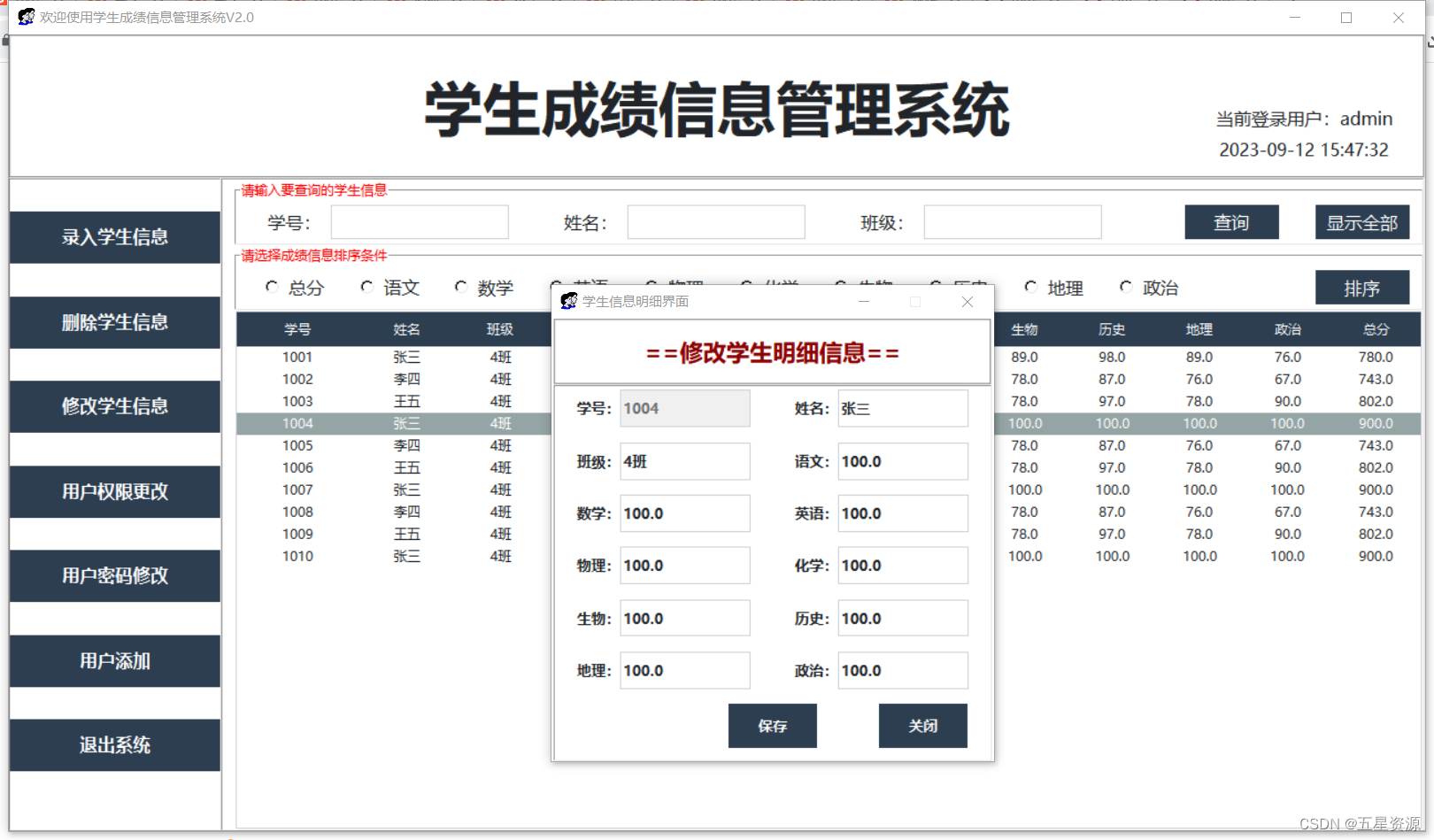
Task: Open 修改学生信息 from the sidebar
Action: point(114,406)
